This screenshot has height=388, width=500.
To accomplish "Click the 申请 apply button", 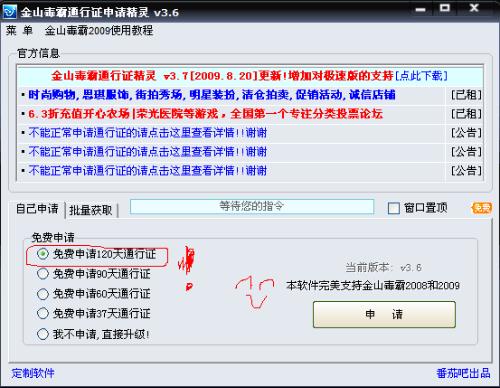I will coord(384,314).
